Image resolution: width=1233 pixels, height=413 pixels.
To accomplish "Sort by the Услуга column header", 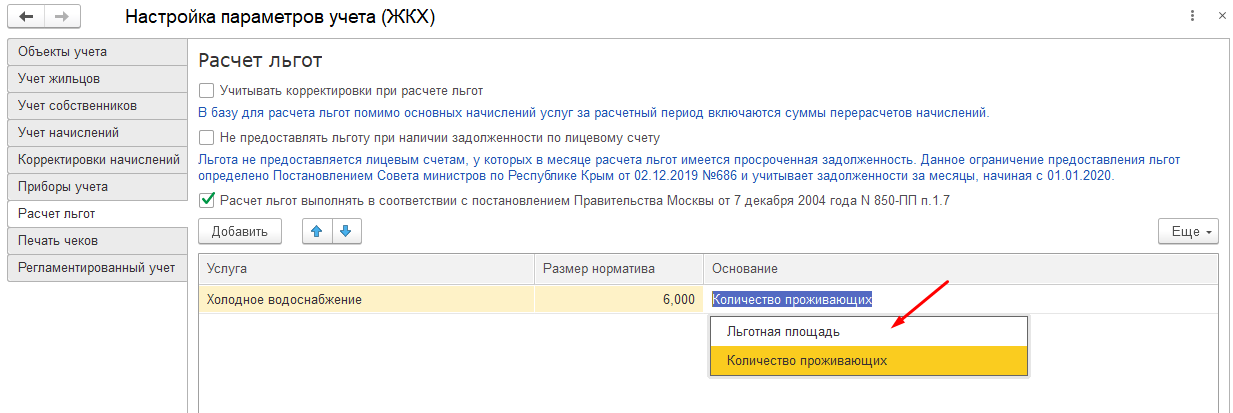I will pos(366,269).
